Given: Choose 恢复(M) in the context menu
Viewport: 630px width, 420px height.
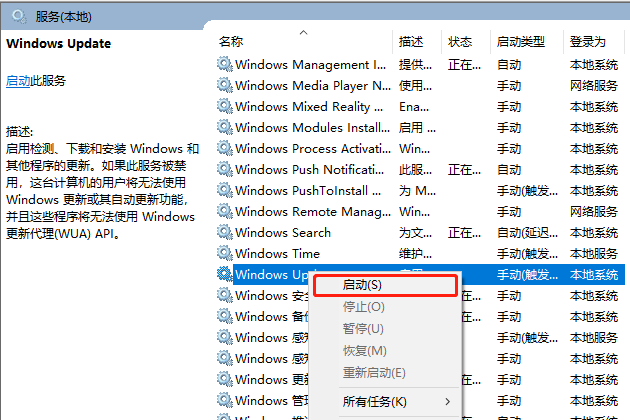Looking at the screenshot, I should pyautogui.click(x=364, y=350).
